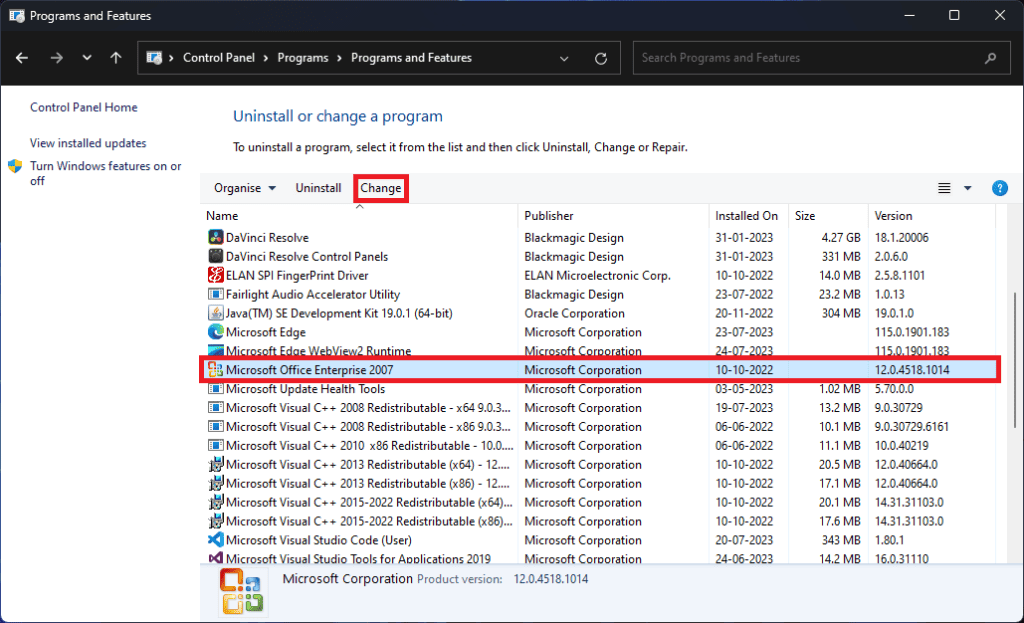Image resolution: width=1024 pixels, height=623 pixels.
Task: Click the shield icon beside Turn Windows features
Action: click(13, 167)
